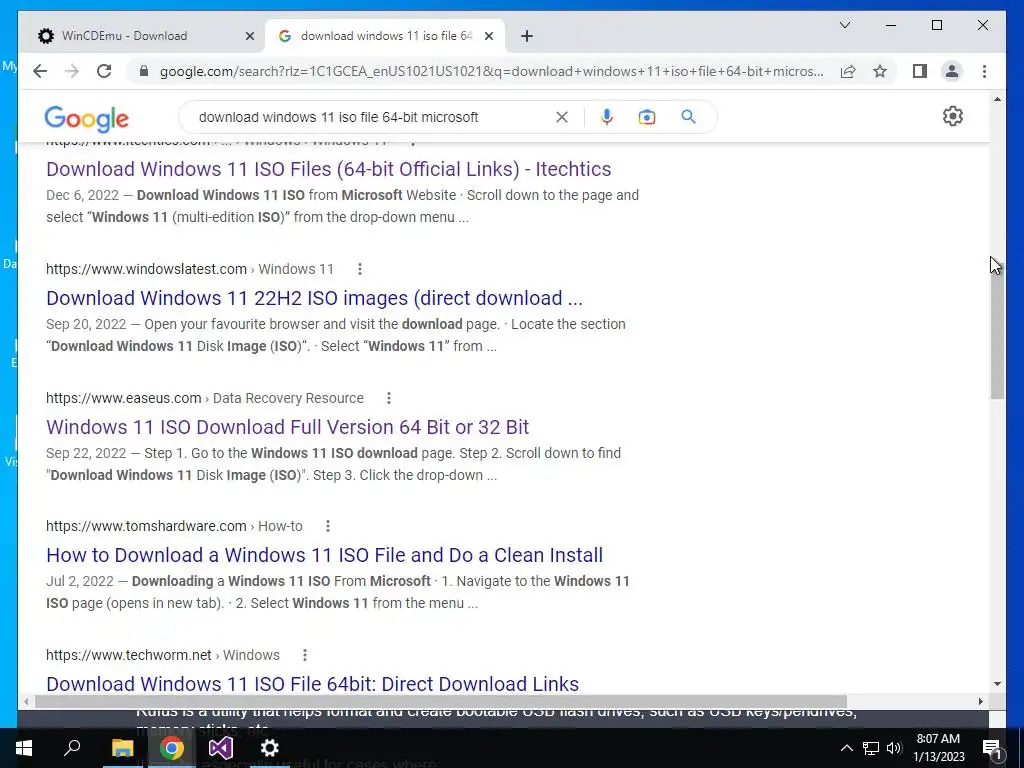Click the blue magnifier search button
1024x768 pixels.
pos(688,117)
